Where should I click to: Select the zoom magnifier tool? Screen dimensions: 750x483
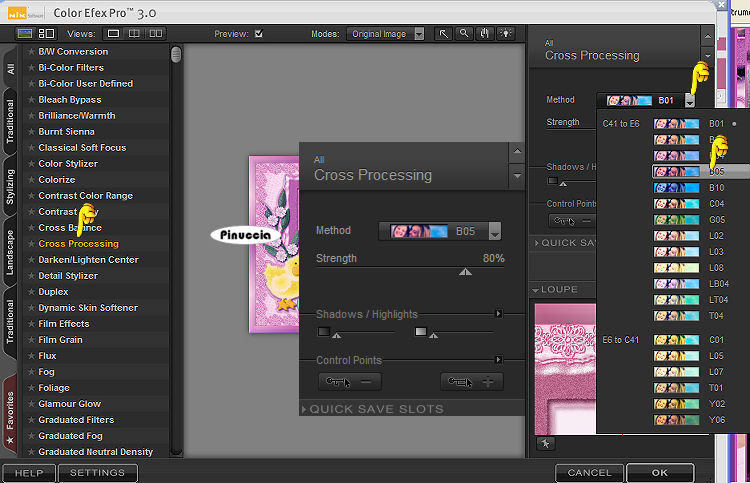(464, 34)
